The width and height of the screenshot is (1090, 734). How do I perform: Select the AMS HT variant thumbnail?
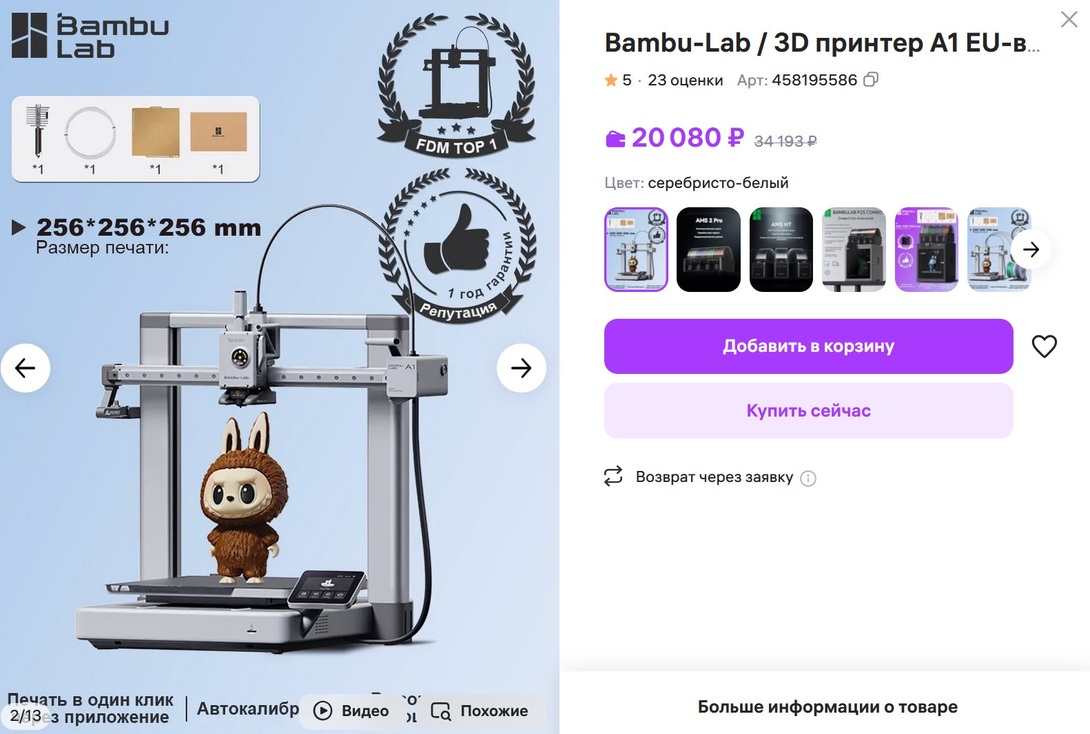tap(781, 249)
